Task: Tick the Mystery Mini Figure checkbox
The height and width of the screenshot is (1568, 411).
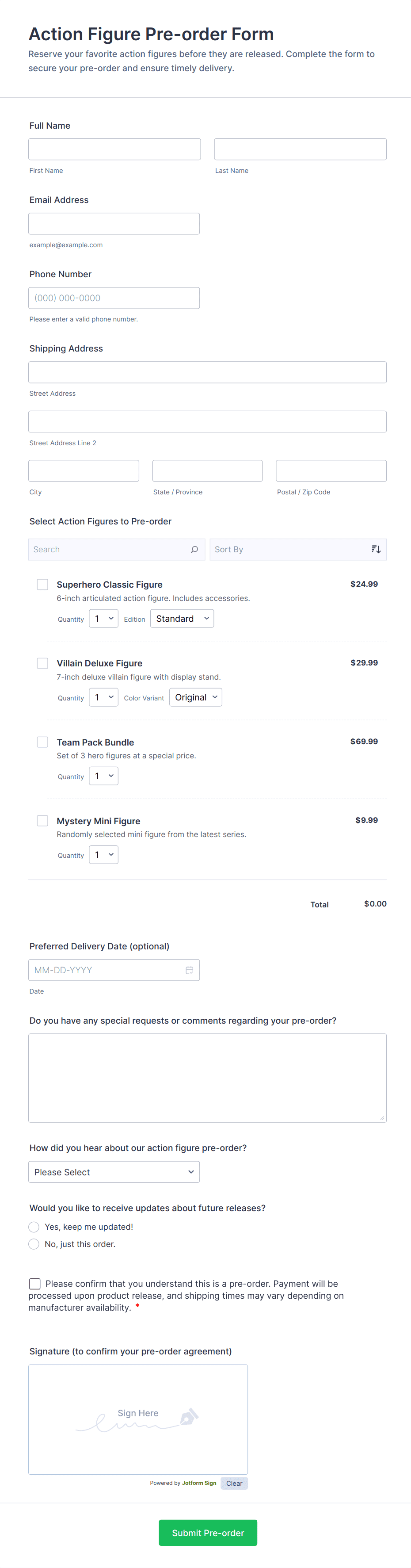Action: 42,821
